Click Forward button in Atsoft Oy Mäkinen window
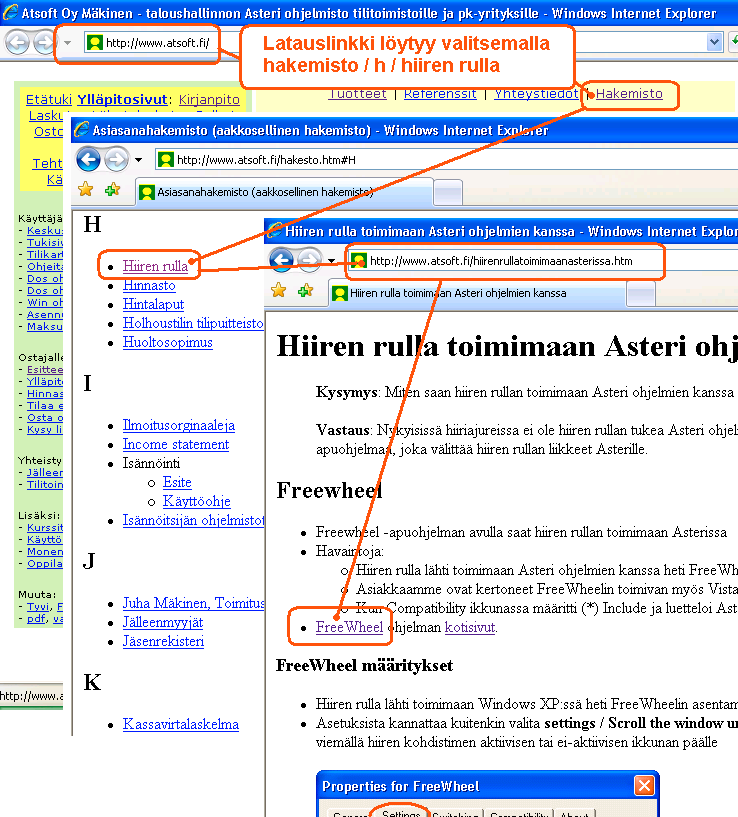The image size is (738, 817). 44,43
